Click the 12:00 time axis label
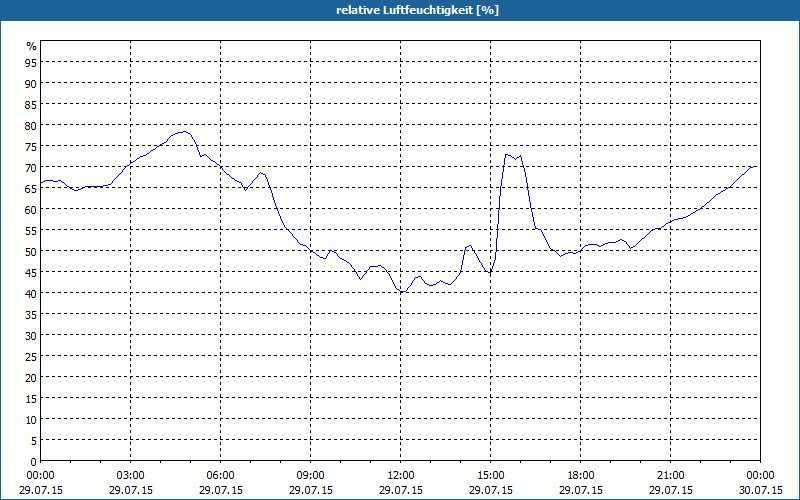 [x=401, y=475]
